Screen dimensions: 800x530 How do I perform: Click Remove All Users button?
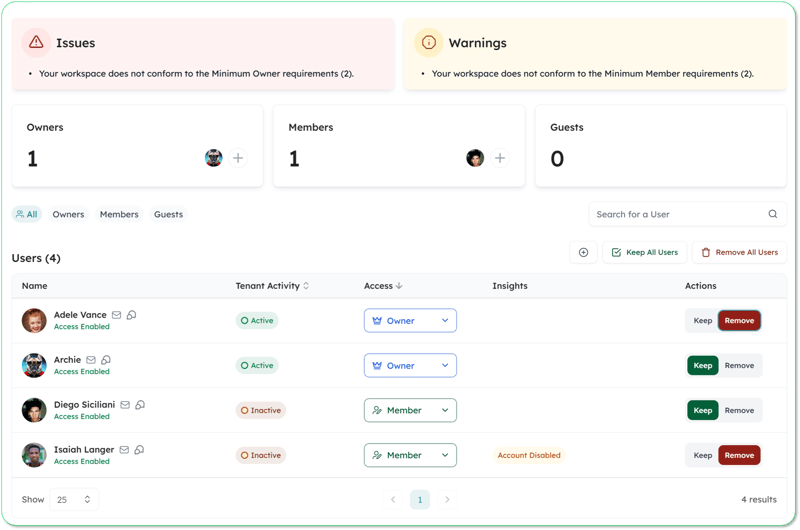(x=739, y=253)
